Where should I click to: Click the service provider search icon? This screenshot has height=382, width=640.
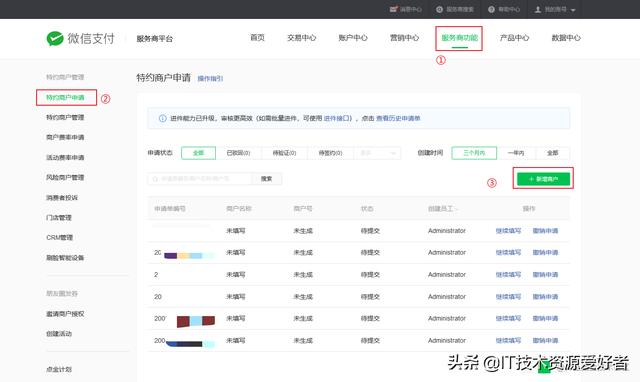pos(439,9)
